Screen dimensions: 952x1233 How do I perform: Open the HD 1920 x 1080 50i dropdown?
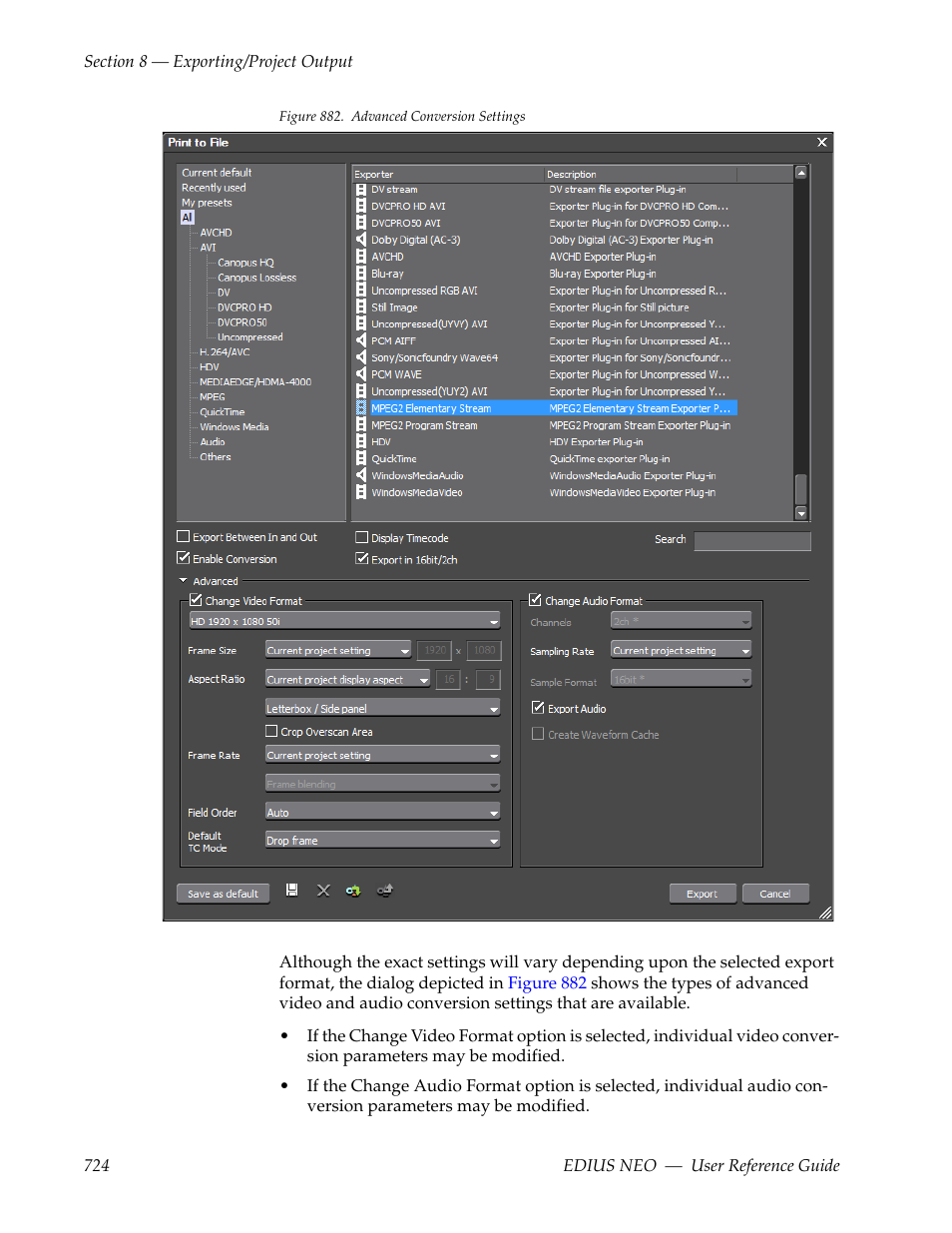(344, 621)
